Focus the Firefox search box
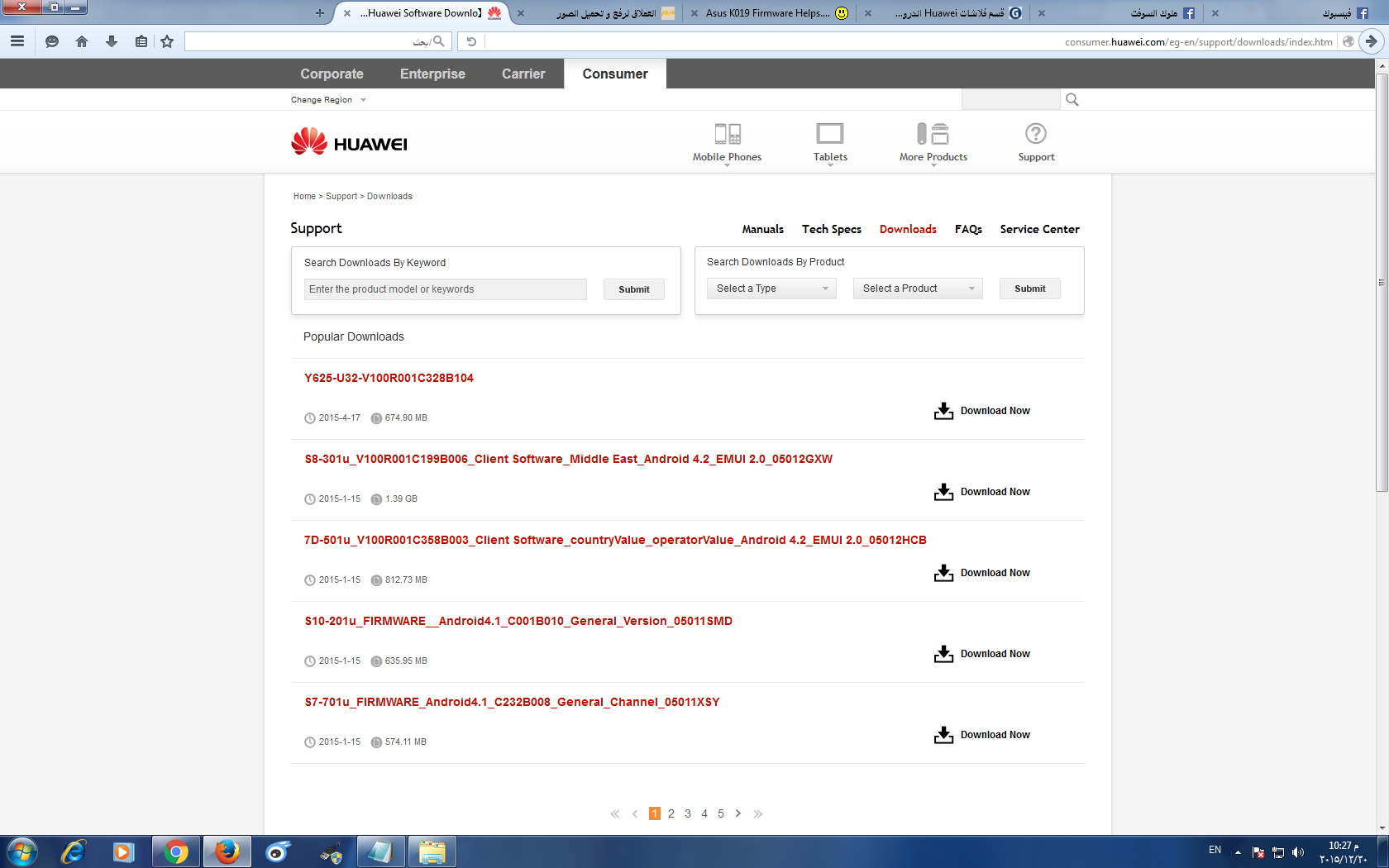 [x=318, y=41]
